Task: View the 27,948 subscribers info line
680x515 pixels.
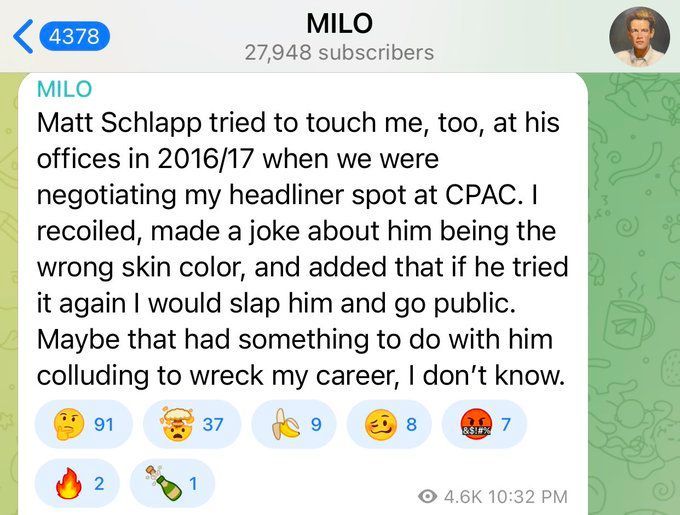Action: 340,53
